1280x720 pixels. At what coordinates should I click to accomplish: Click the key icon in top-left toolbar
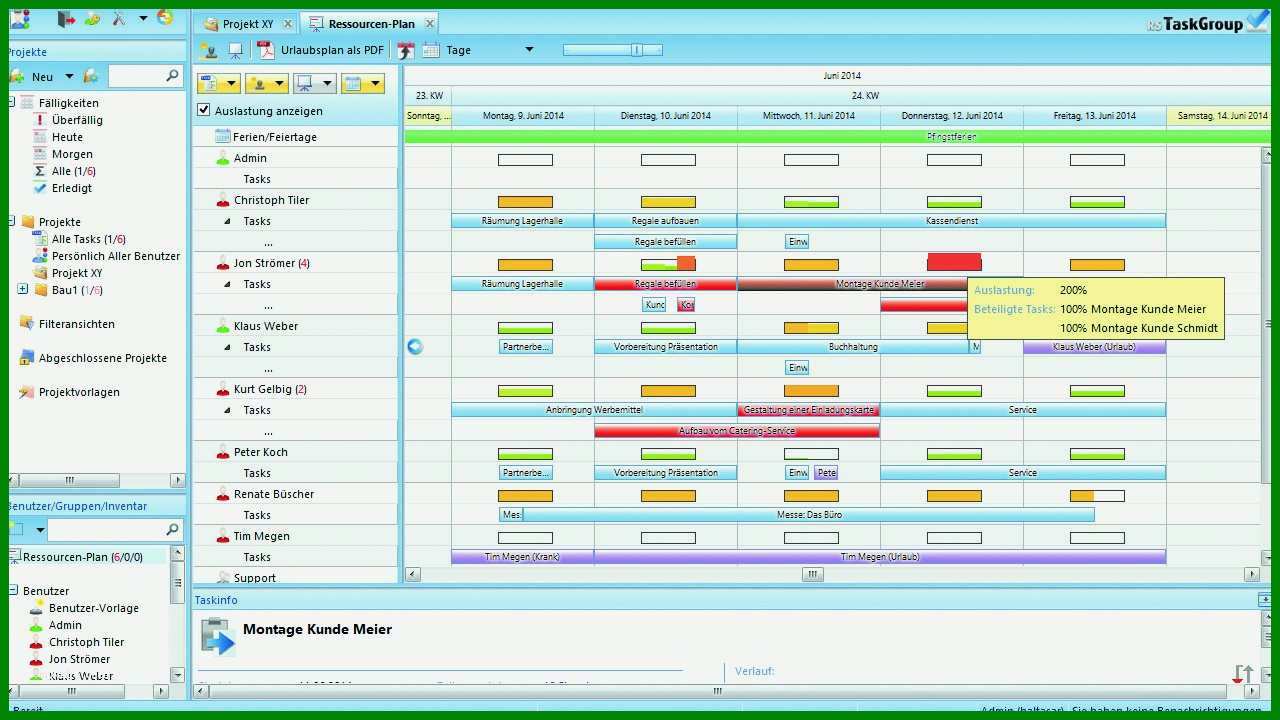click(x=92, y=19)
